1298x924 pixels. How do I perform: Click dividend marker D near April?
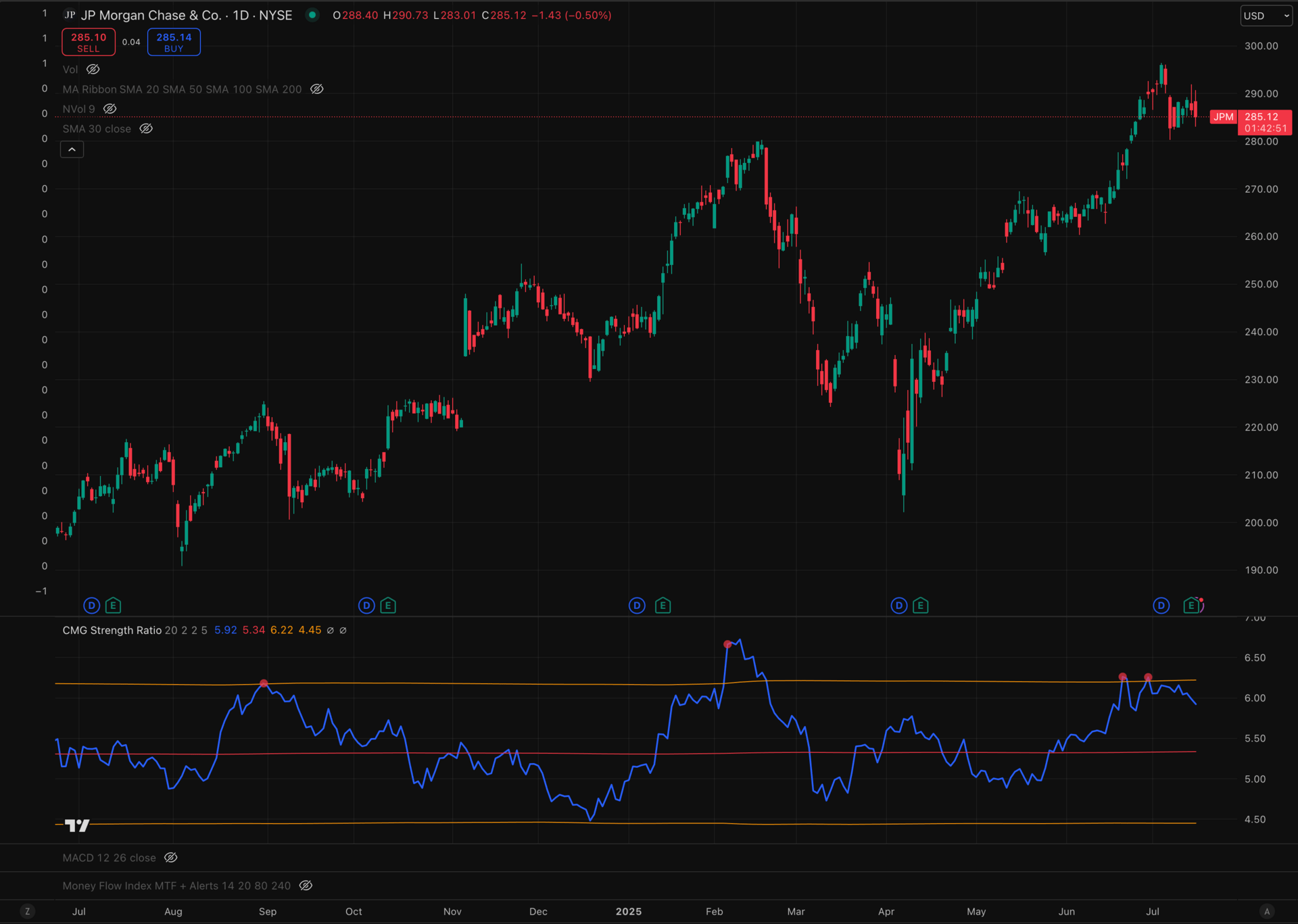[899, 606]
